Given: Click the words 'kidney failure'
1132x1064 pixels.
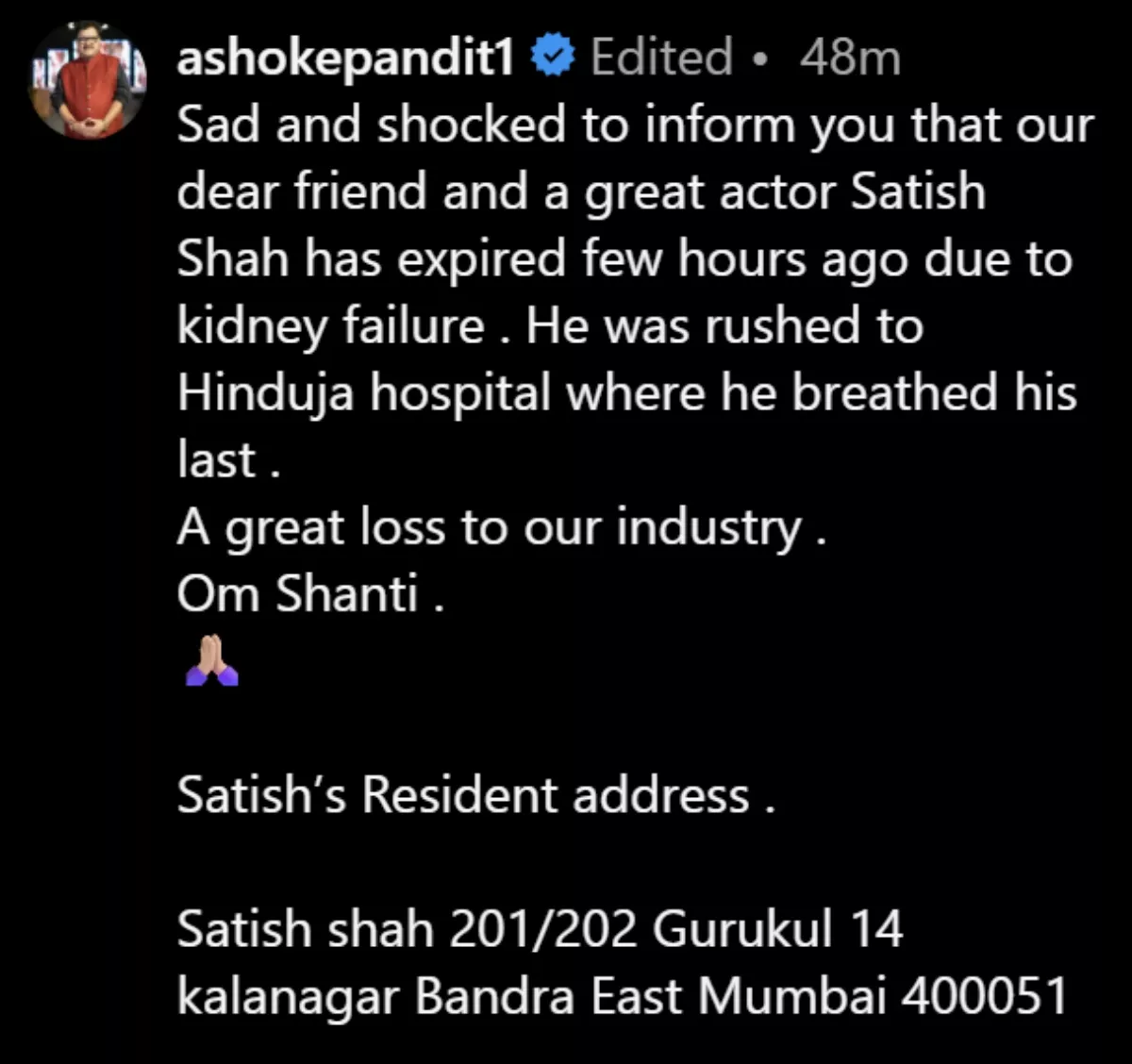Looking at the screenshot, I should 330,326.
